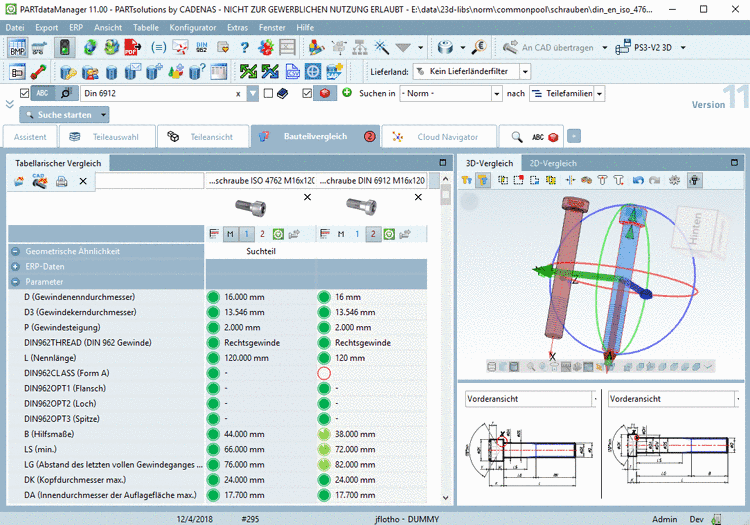Open the Suche starten dropdown arrow
The width and height of the screenshot is (750, 525).
[103, 115]
